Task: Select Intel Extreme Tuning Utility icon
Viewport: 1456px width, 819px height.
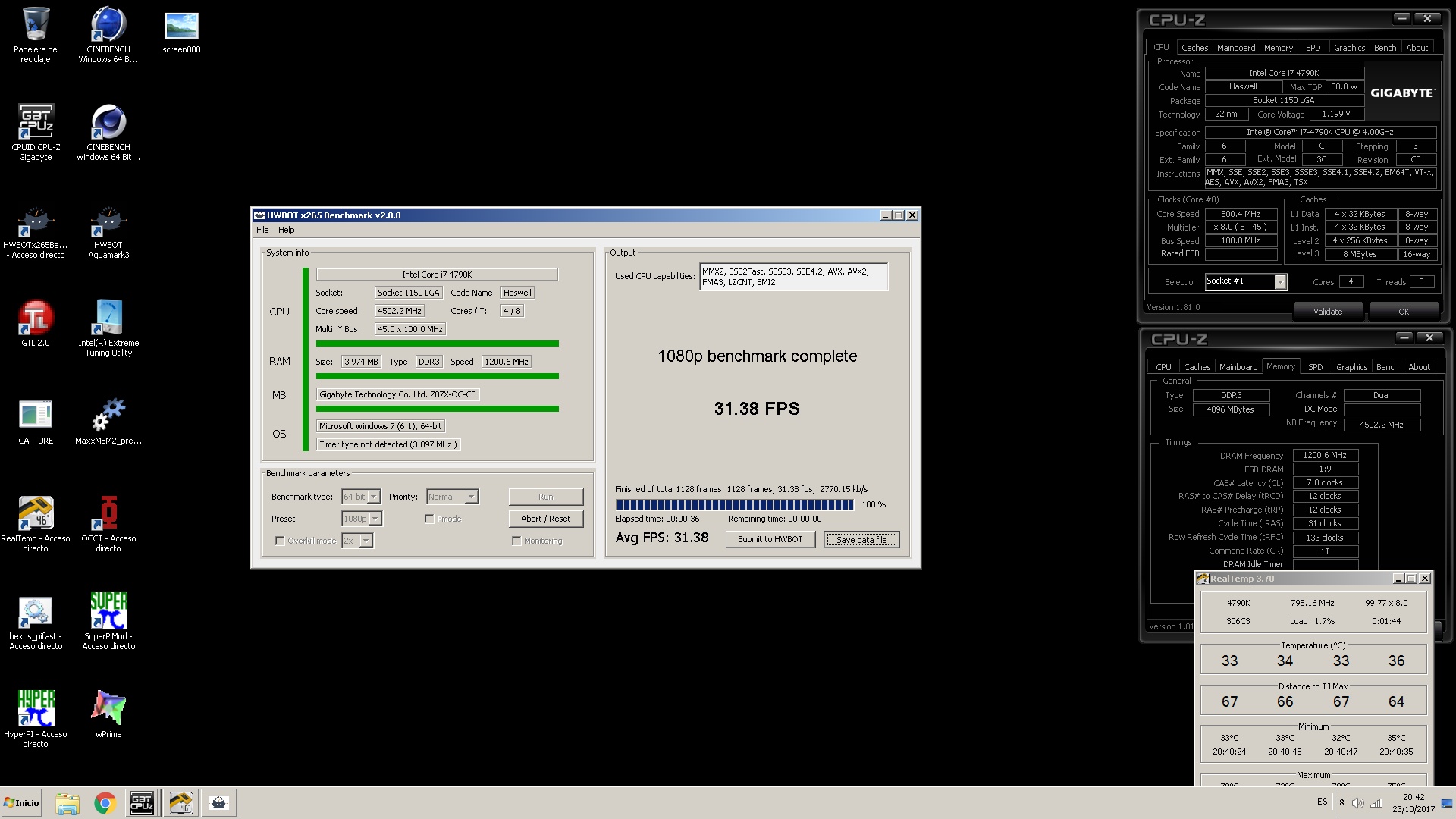Action: pos(108,327)
